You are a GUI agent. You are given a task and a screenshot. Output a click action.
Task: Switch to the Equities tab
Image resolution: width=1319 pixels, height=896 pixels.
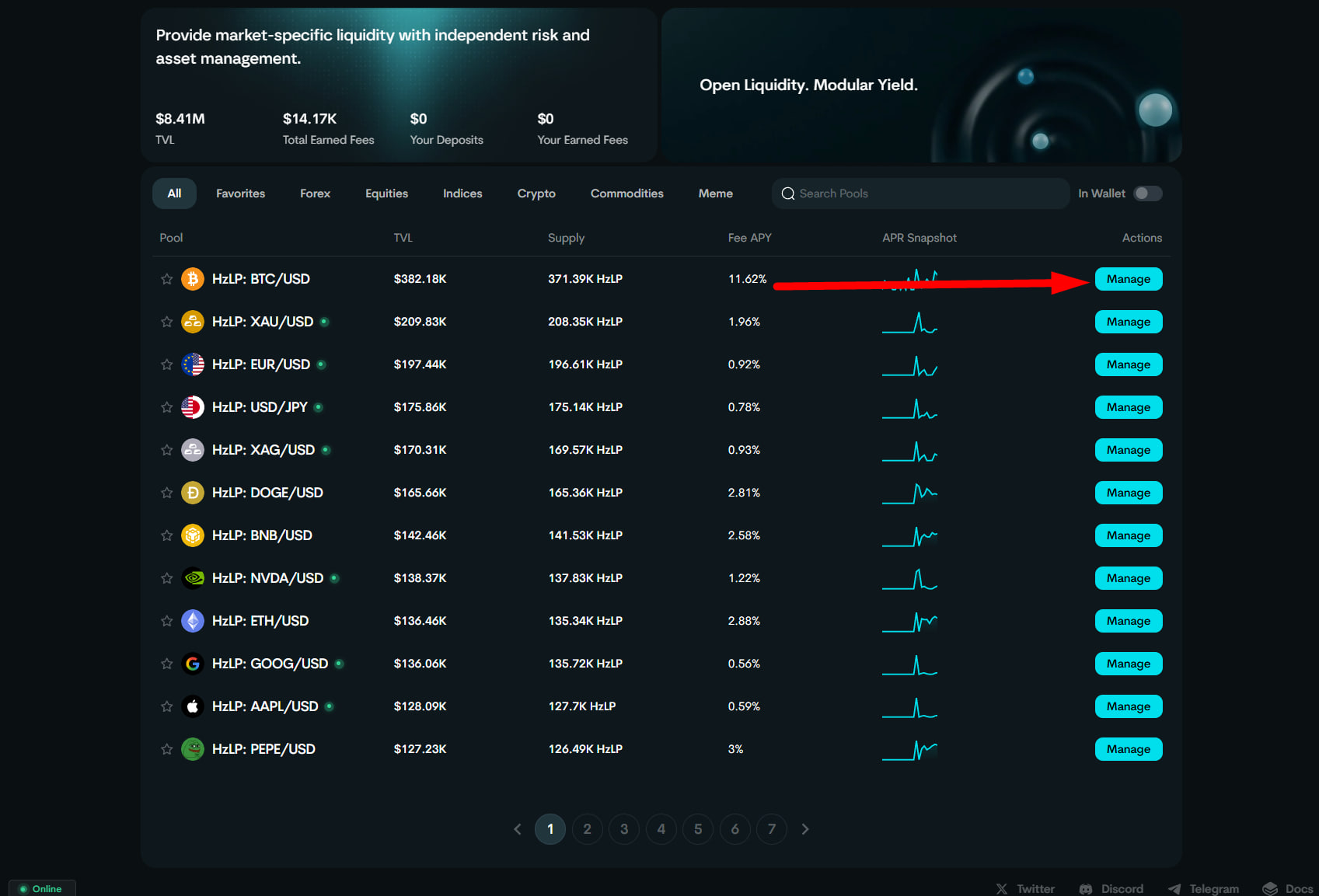tap(386, 193)
